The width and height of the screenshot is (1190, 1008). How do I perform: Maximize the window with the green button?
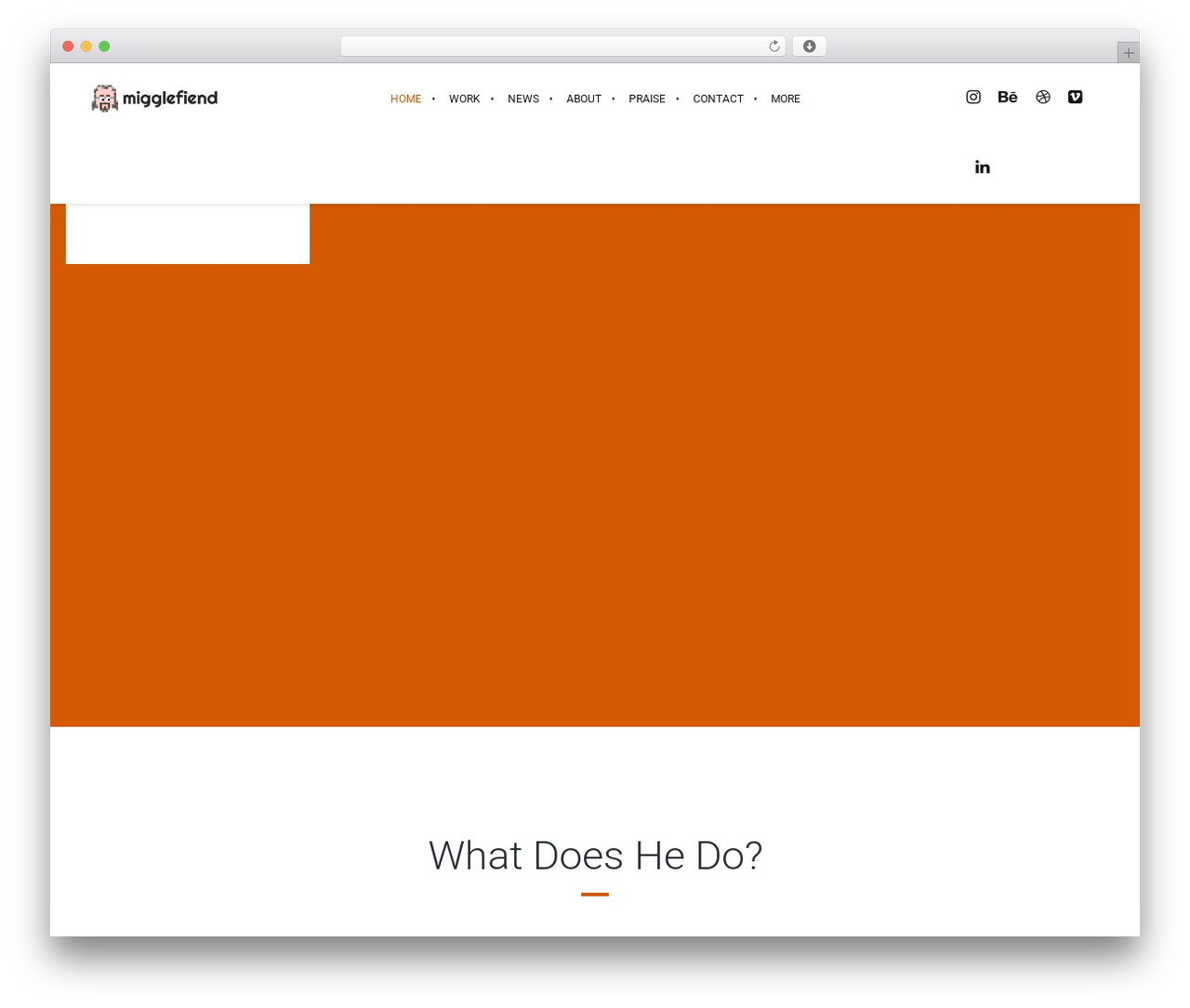pyautogui.click(x=104, y=46)
